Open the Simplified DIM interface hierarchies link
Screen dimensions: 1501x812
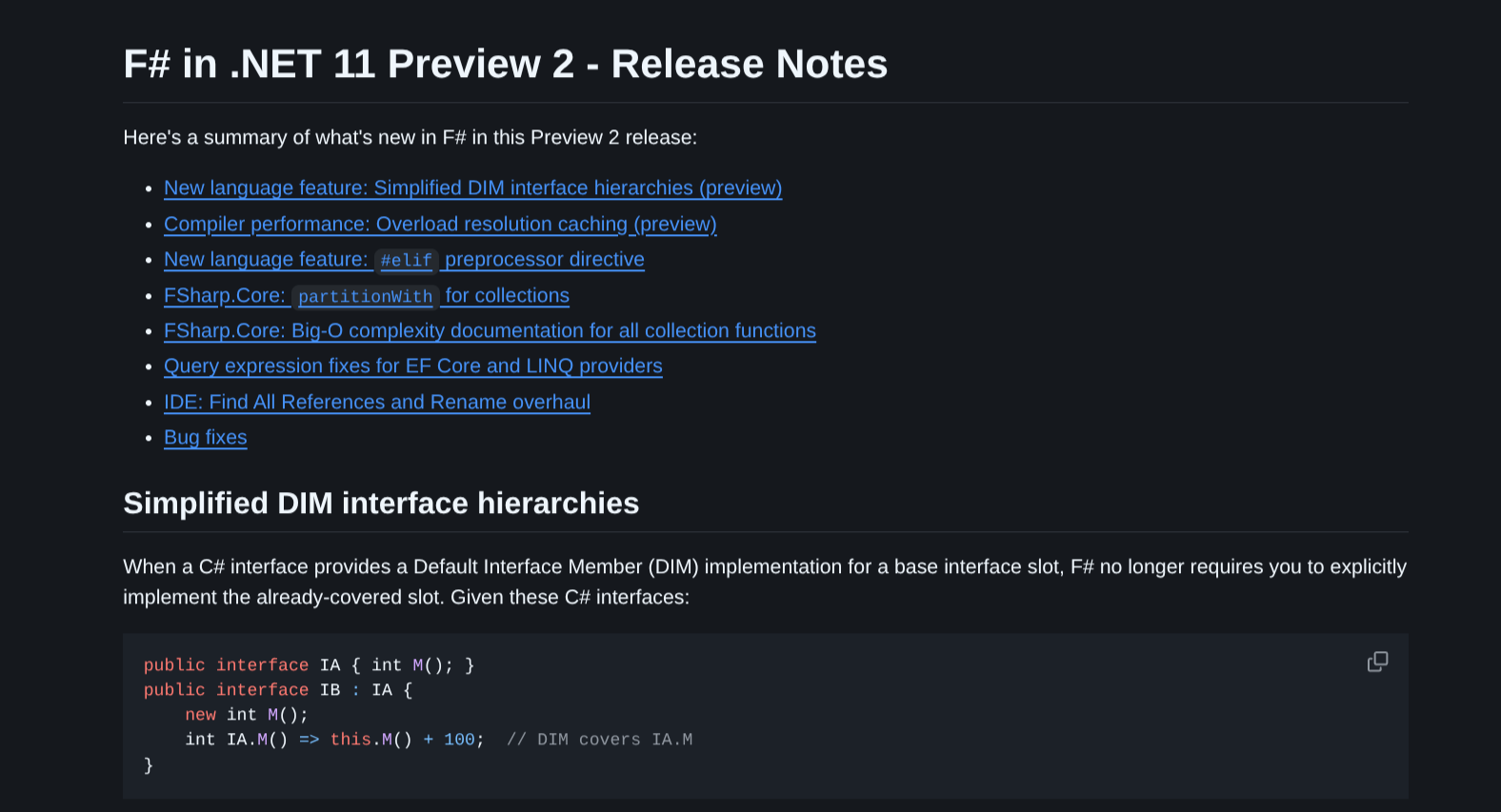[x=472, y=188]
